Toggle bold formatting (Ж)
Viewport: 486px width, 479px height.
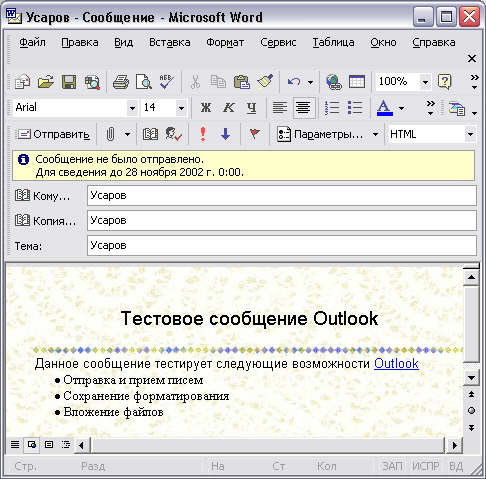[x=206, y=108]
